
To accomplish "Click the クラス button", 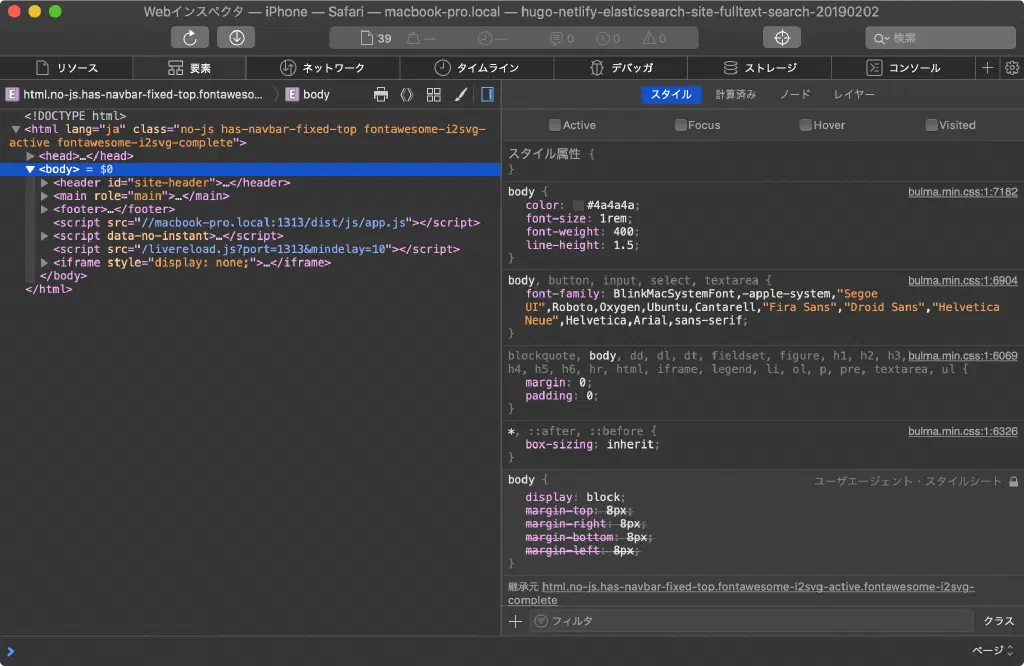I will click(998, 621).
